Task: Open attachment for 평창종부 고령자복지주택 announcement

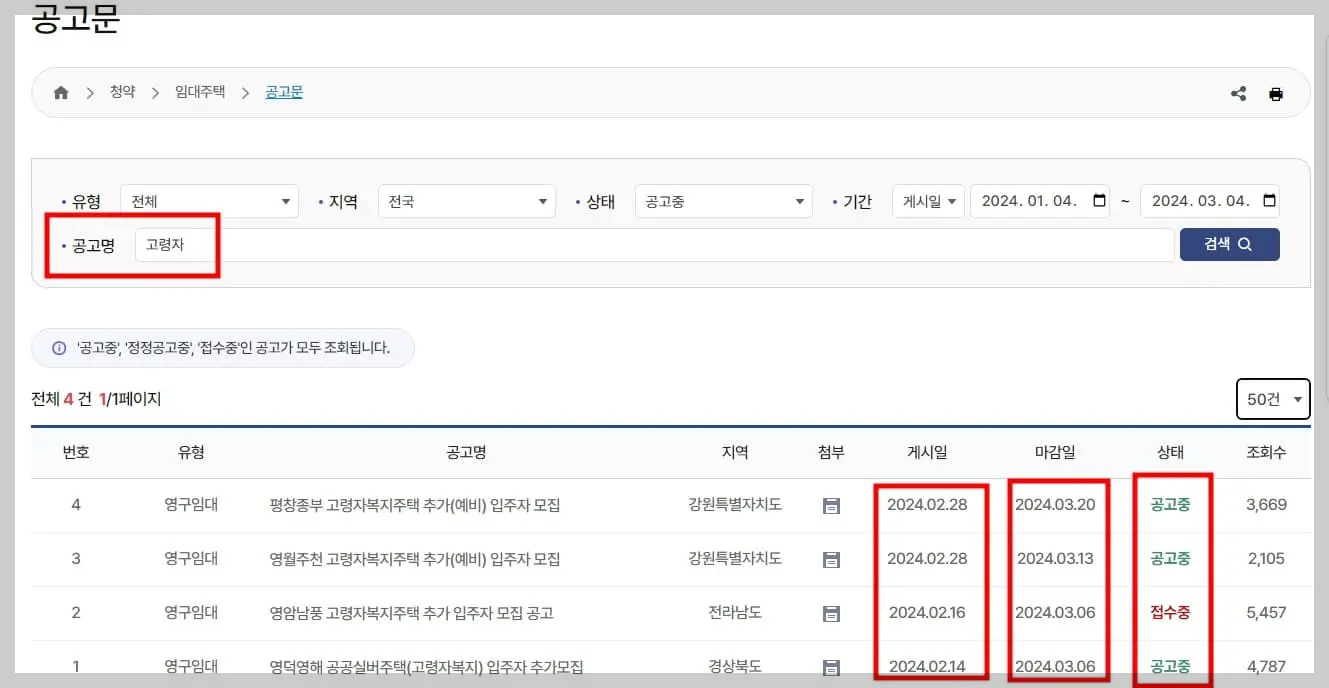Action: [831, 505]
